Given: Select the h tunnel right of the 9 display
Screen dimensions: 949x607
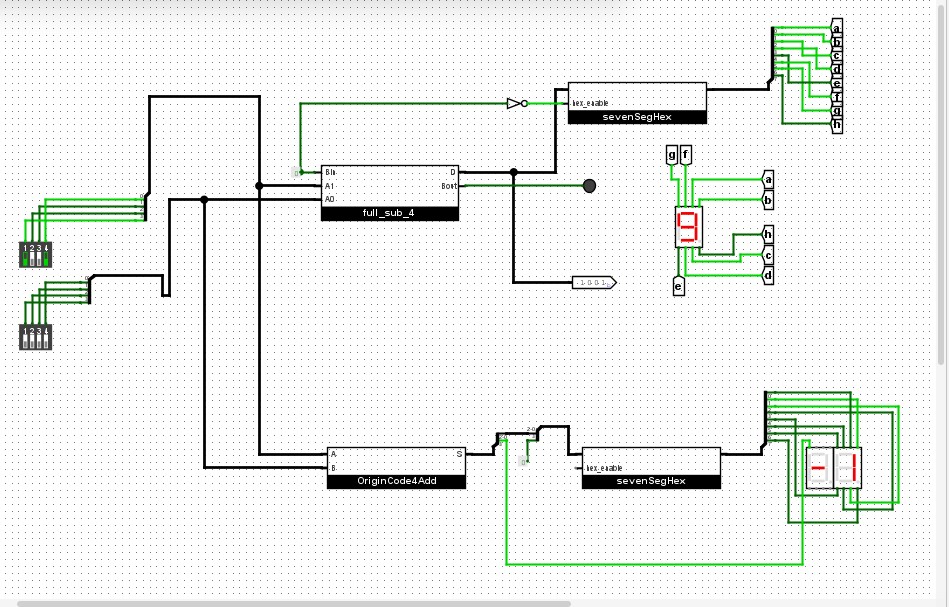Looking at the screenshot, I should [767, 235].
